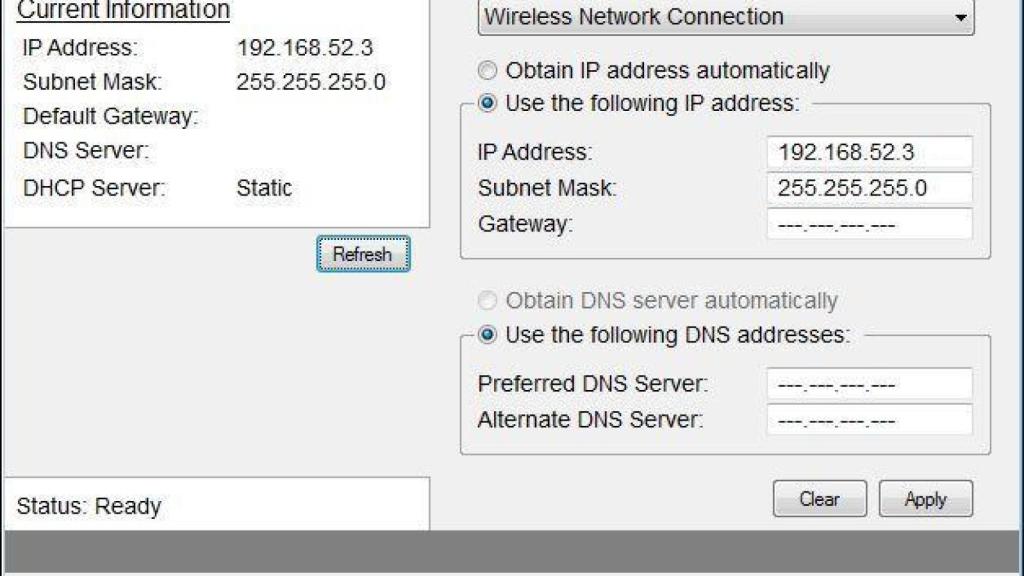Select Obtain DNS server automatically option
Image resolution: width=1024 pixels, height=576 pixels.
tap(488, 301)
